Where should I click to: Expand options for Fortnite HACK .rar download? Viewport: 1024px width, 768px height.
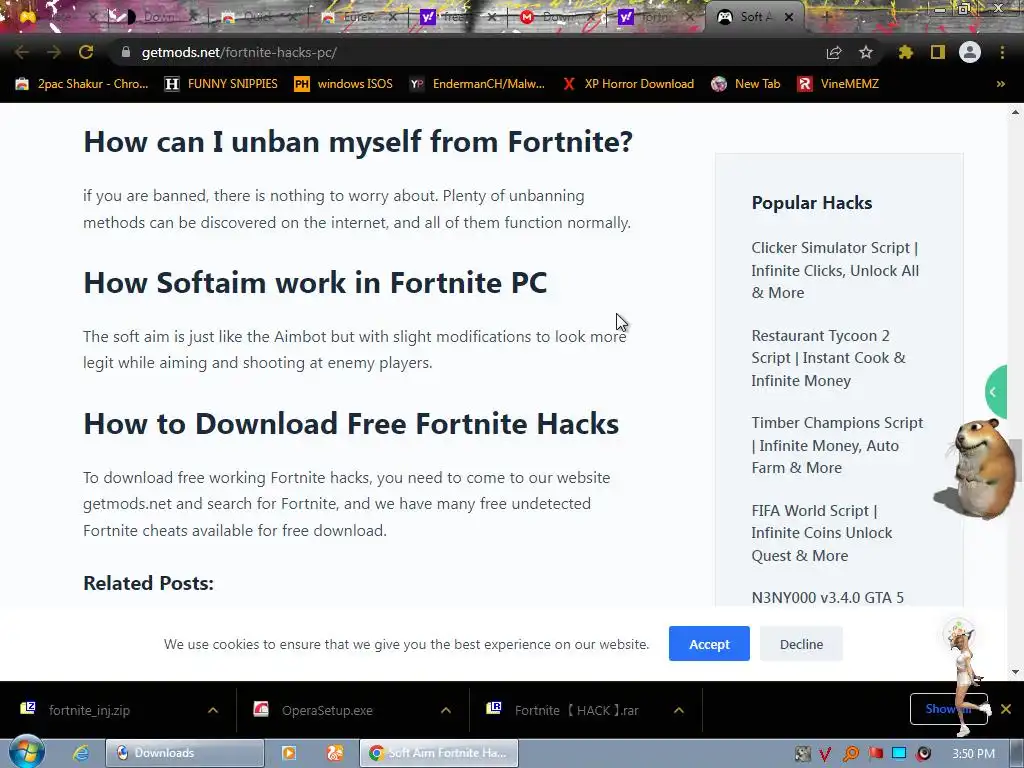point(679,710)
